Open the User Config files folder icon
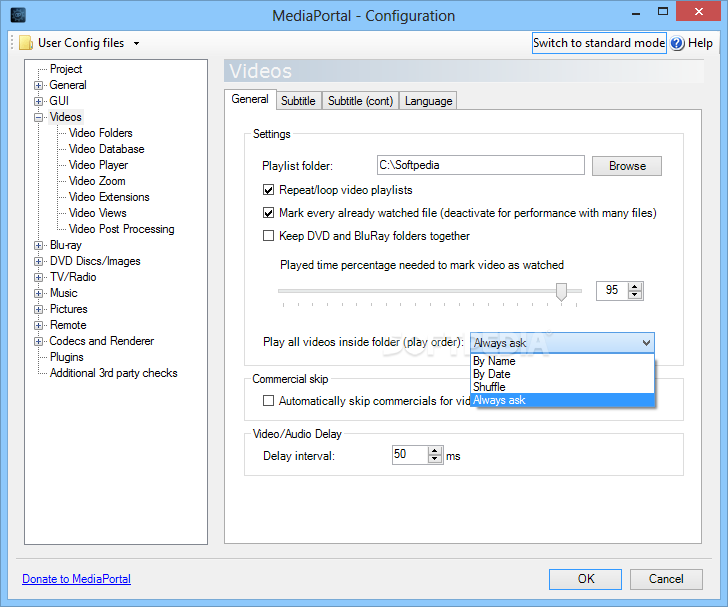This screenshot has width=728, height=607. (26, 43)
